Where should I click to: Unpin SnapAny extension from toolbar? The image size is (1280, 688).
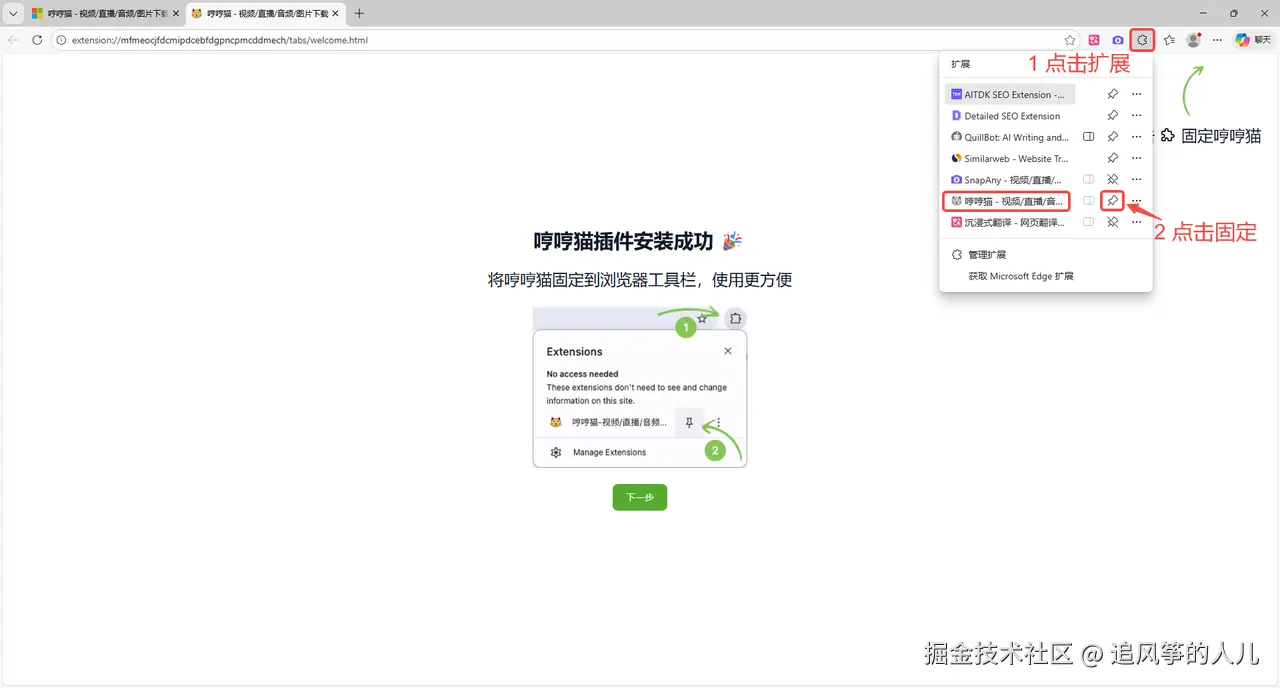point(1112,180)
